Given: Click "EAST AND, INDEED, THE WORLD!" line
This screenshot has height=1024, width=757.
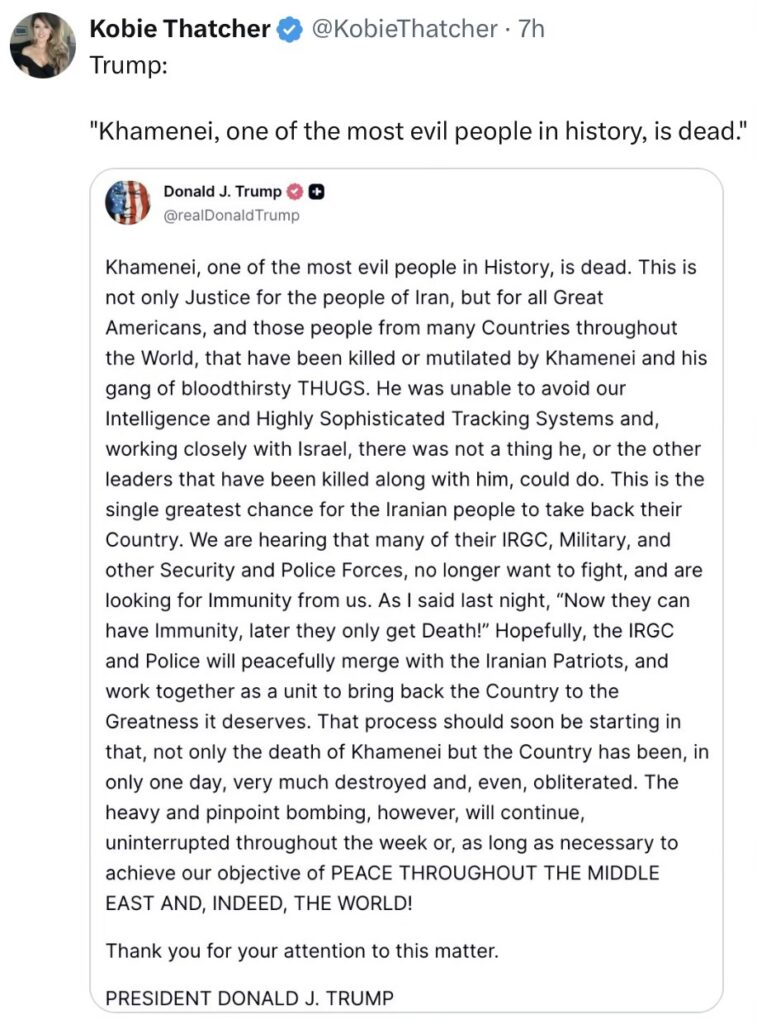Looking at the screenshot, I should [x=257, y=901].
